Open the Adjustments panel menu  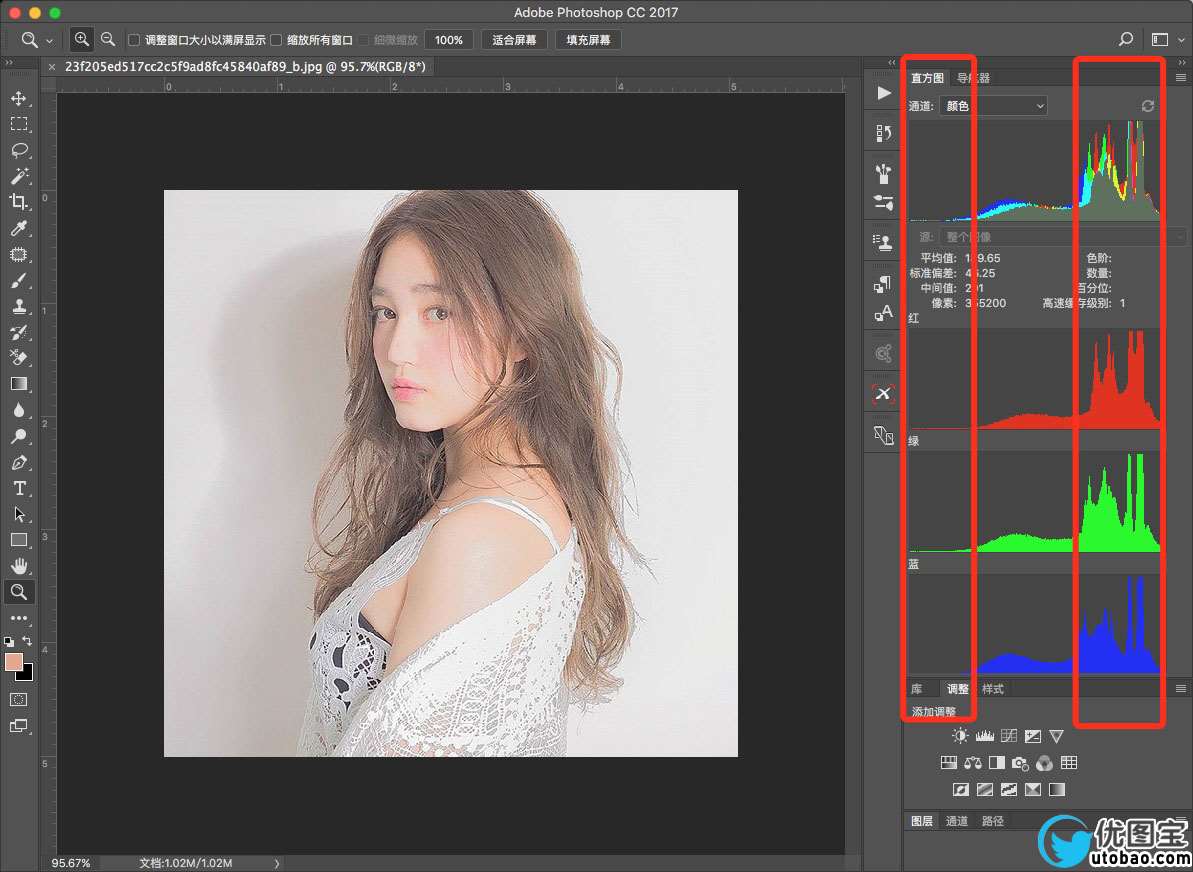tap(1181, 689)
